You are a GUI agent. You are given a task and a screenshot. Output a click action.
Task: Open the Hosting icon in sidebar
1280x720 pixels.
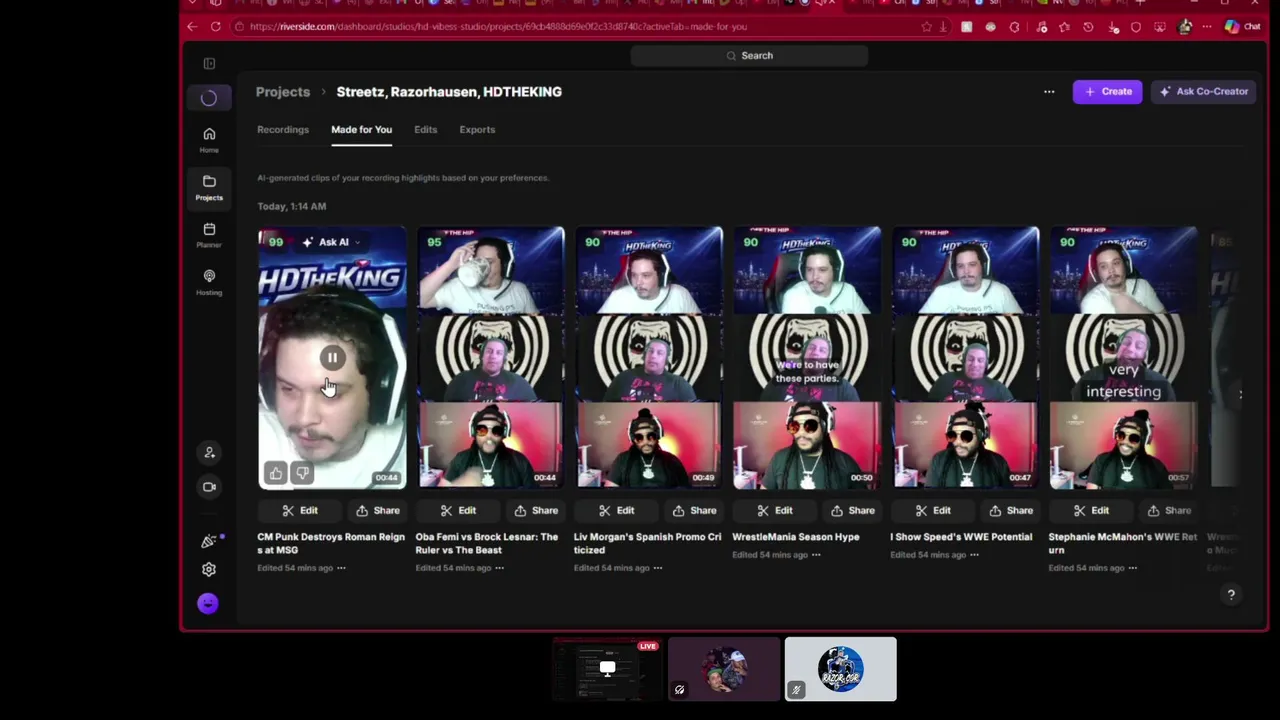pos(209,282)
